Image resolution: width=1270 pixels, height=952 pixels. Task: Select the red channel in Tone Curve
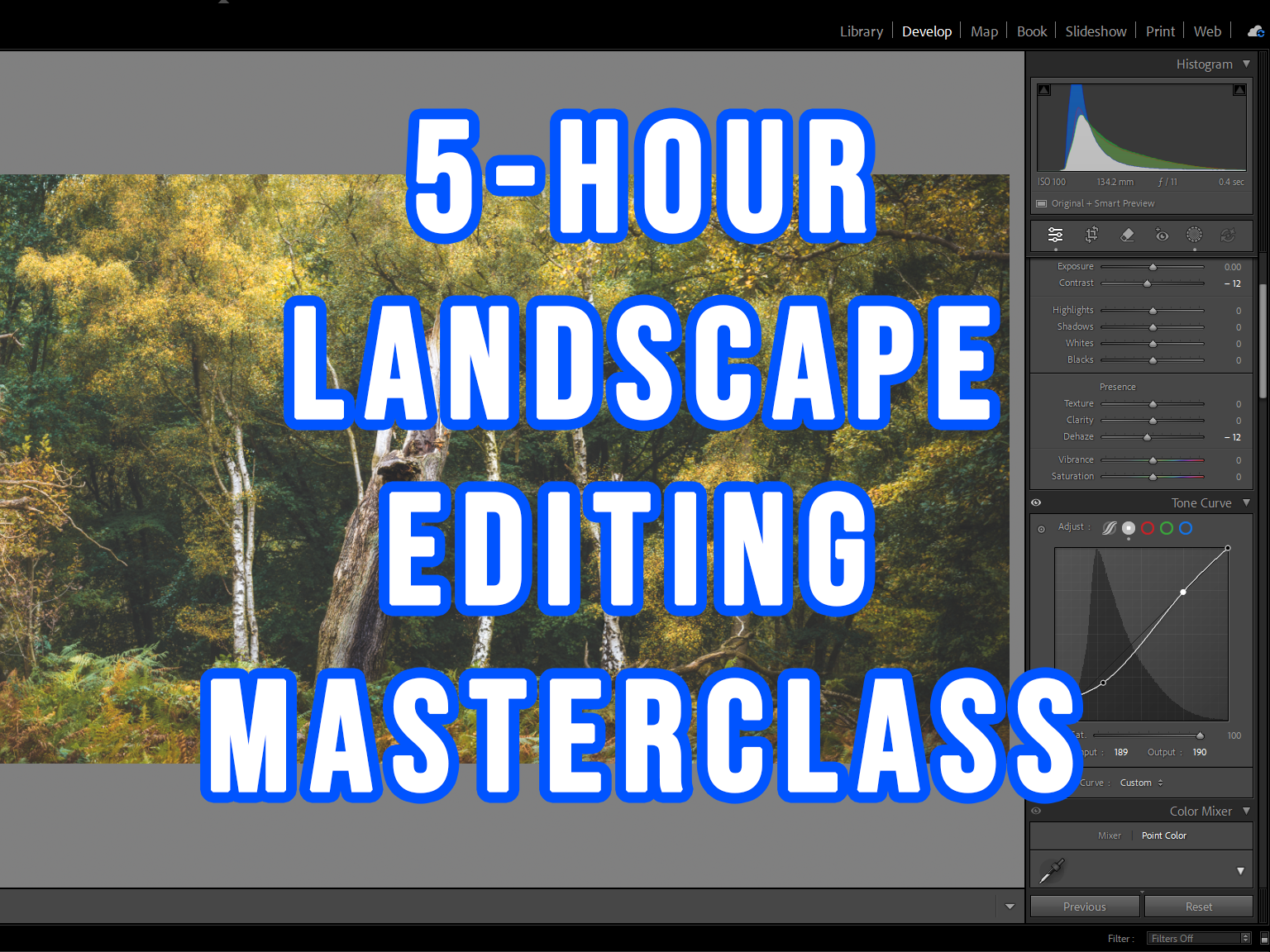point(1148,528)
